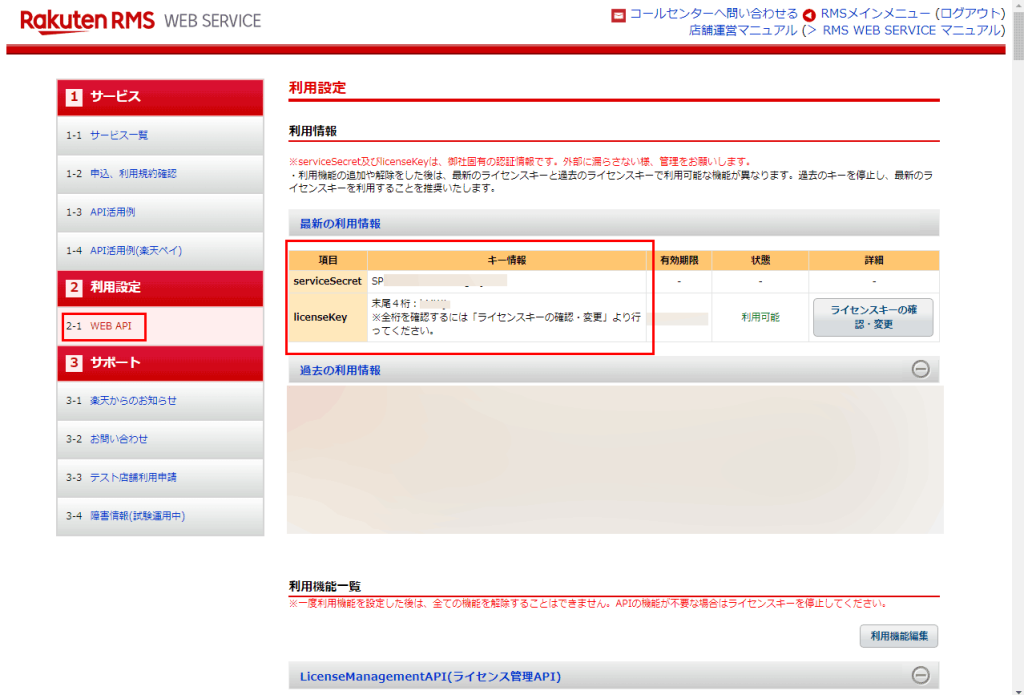The height and width of the screenshot is (695, 1024).
Task: Open 3-1 楽天からのお知らせ menu item
Action: coord(160,400)
